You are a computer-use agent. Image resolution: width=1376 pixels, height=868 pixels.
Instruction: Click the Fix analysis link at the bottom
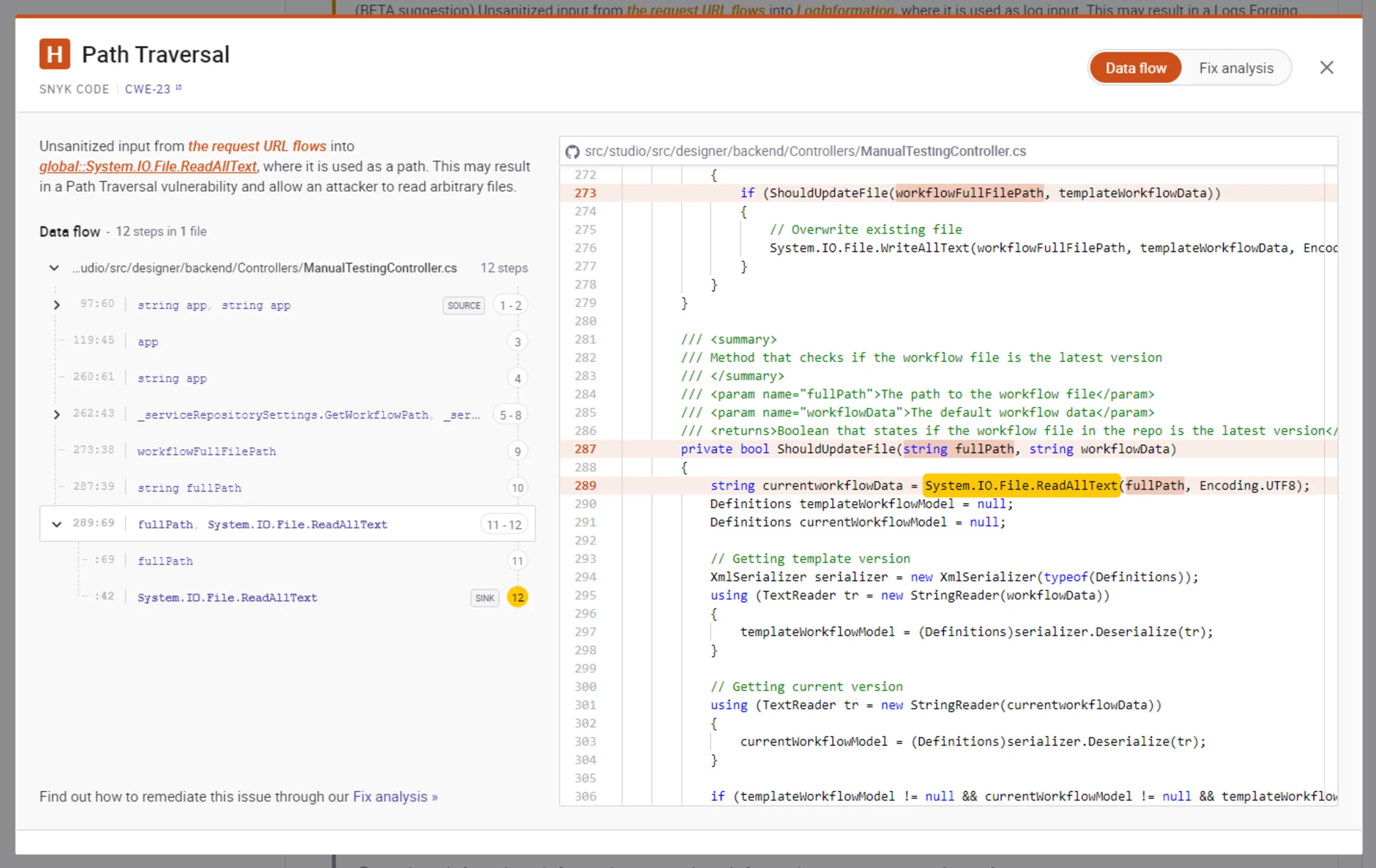[395, 797]
